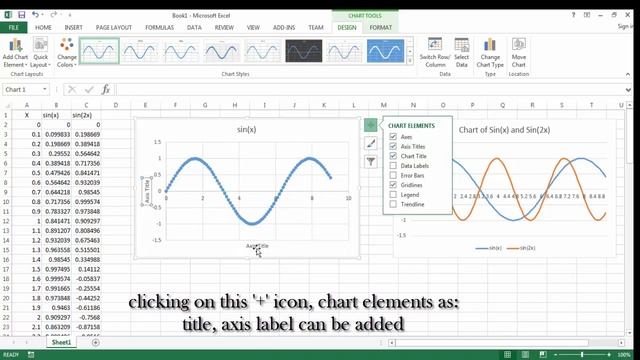Open the Change Colors palette
The image size is (640, 360).
pos(67,53)
